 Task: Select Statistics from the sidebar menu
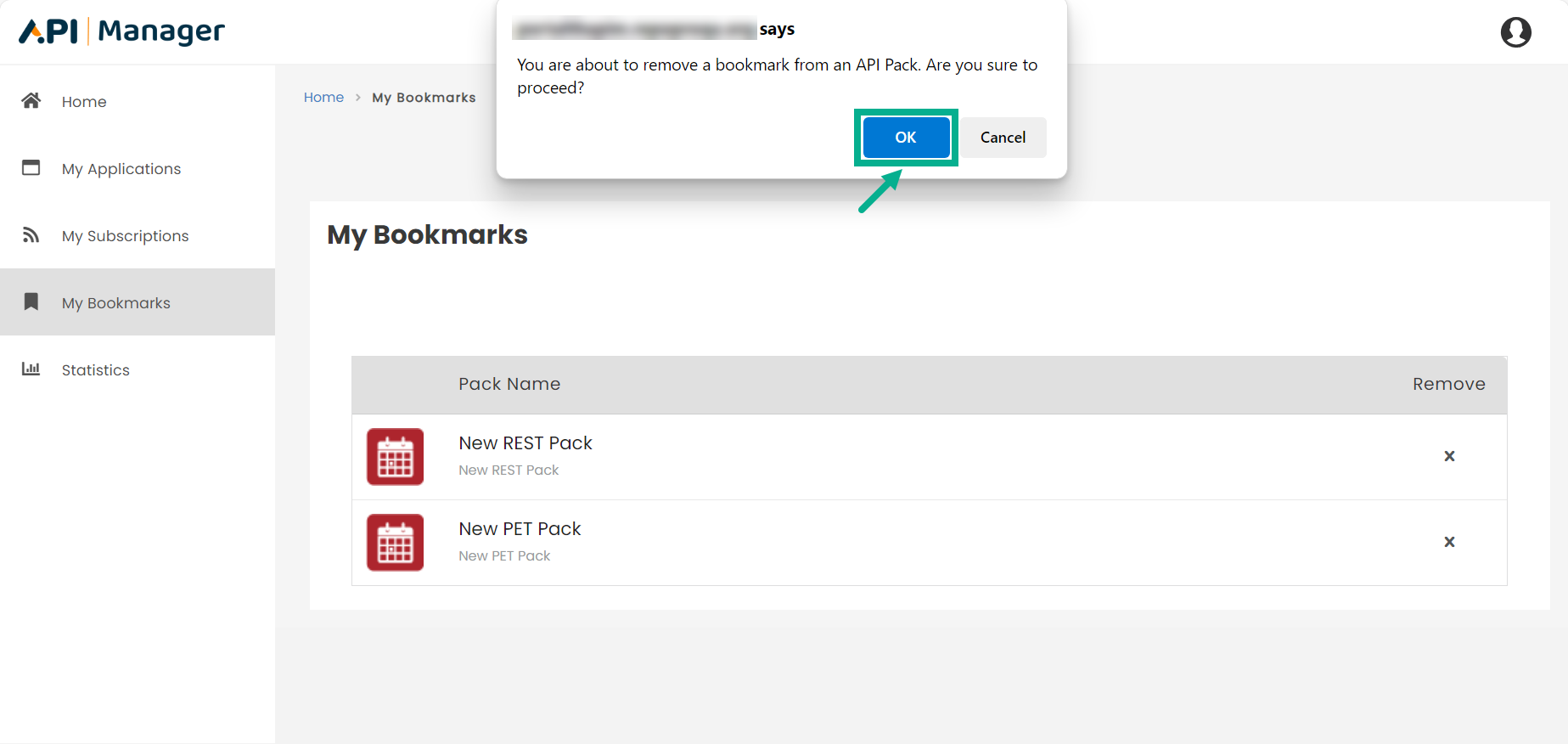(x=95, y=369)
